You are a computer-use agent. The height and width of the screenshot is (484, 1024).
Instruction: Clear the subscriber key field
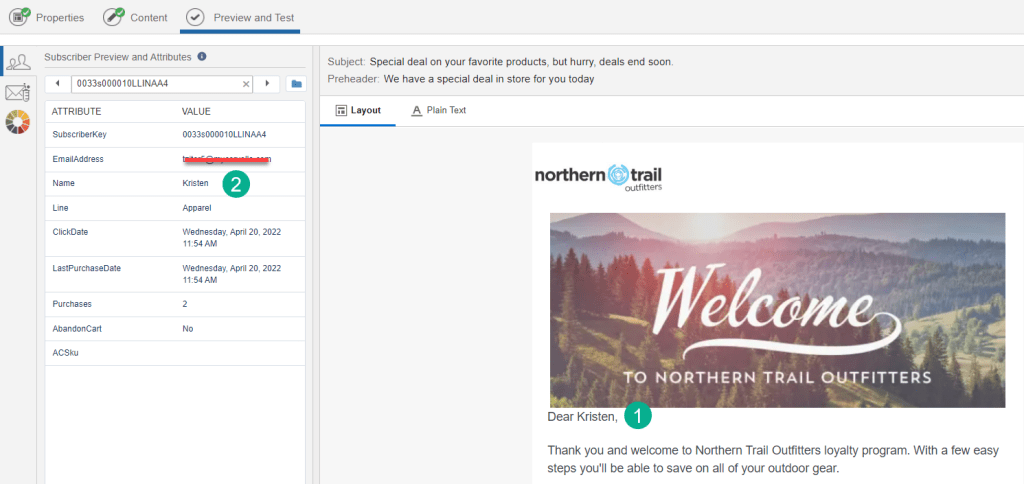click(246, 84)
